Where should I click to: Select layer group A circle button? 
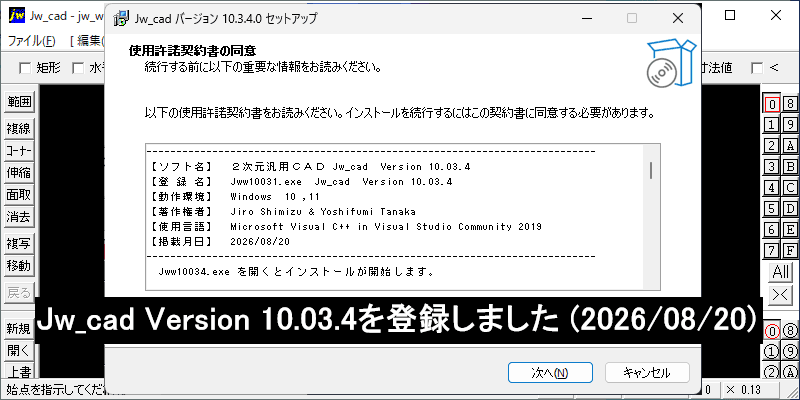tap(790, 372)
